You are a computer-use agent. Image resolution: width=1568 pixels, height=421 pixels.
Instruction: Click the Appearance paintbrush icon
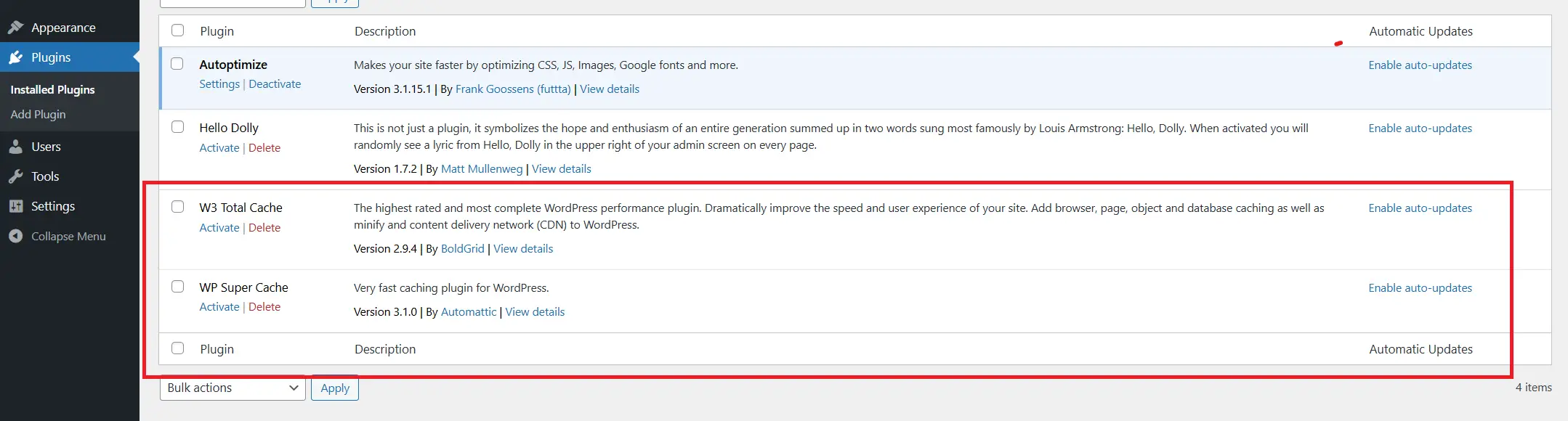tap(15, 28)
